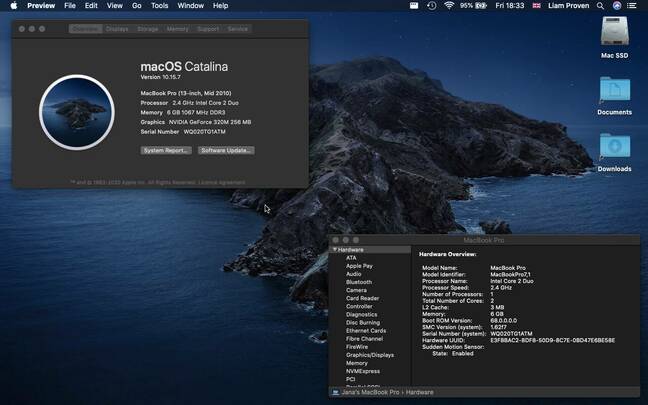
Task: Select the Mac SSD drive icon
Action: tap(615, 31)
